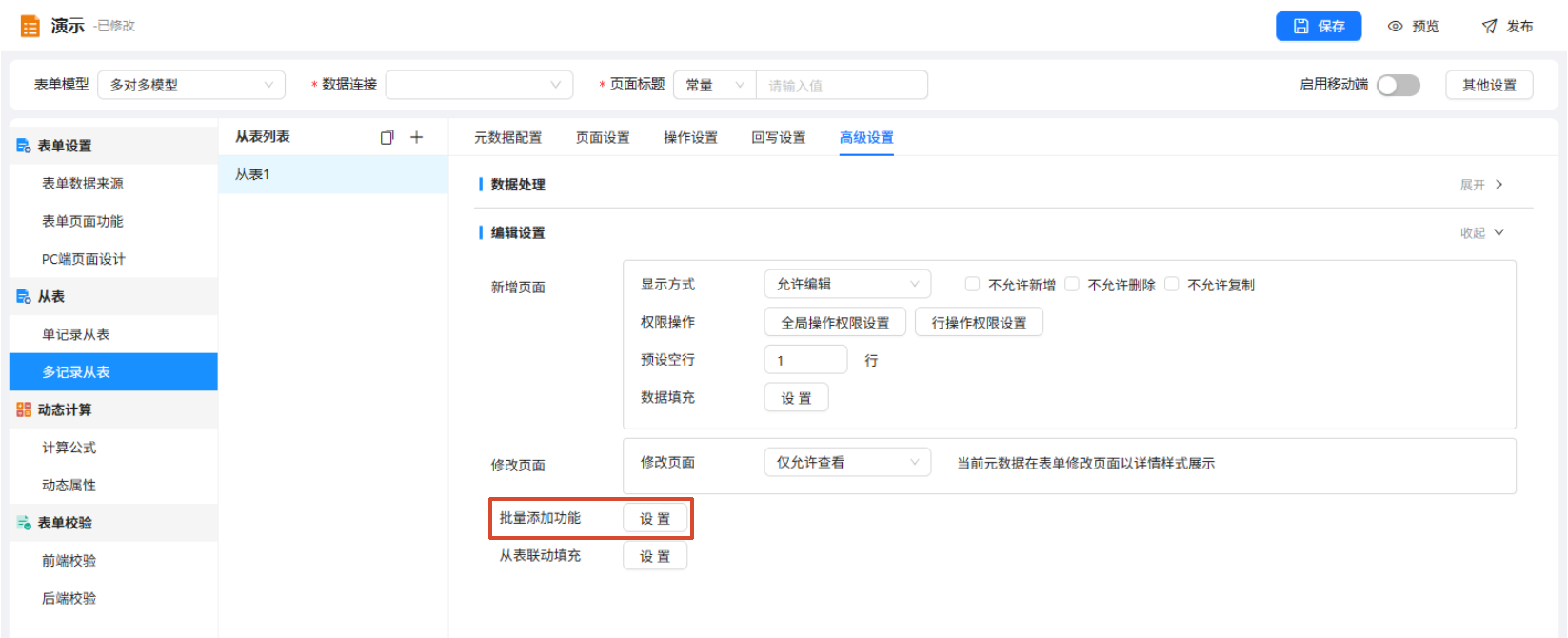Check the 不允许新增 checkbox
This screenshot has height=638, width=1568.
point(972,284)
